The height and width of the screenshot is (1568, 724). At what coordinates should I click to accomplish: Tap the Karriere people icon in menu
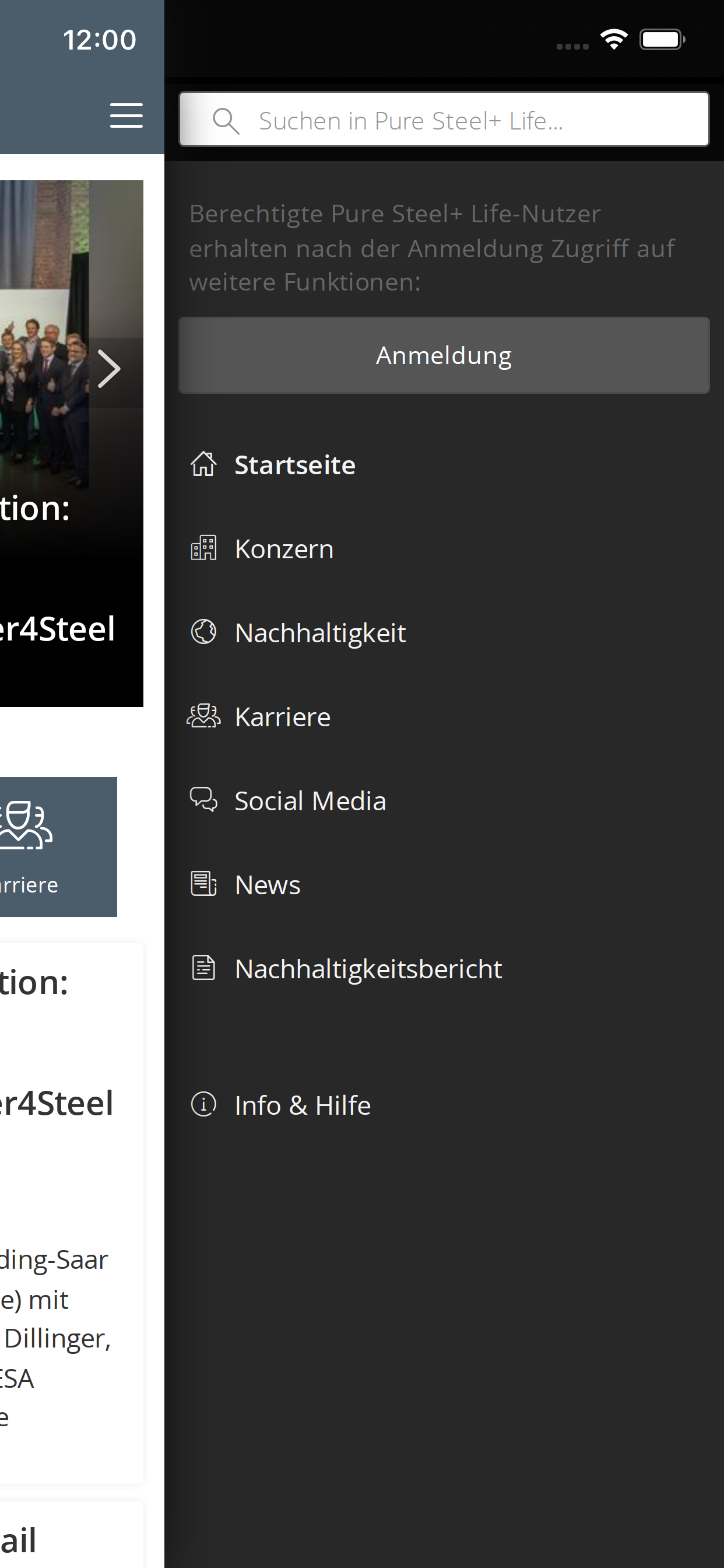coord(203,716)
